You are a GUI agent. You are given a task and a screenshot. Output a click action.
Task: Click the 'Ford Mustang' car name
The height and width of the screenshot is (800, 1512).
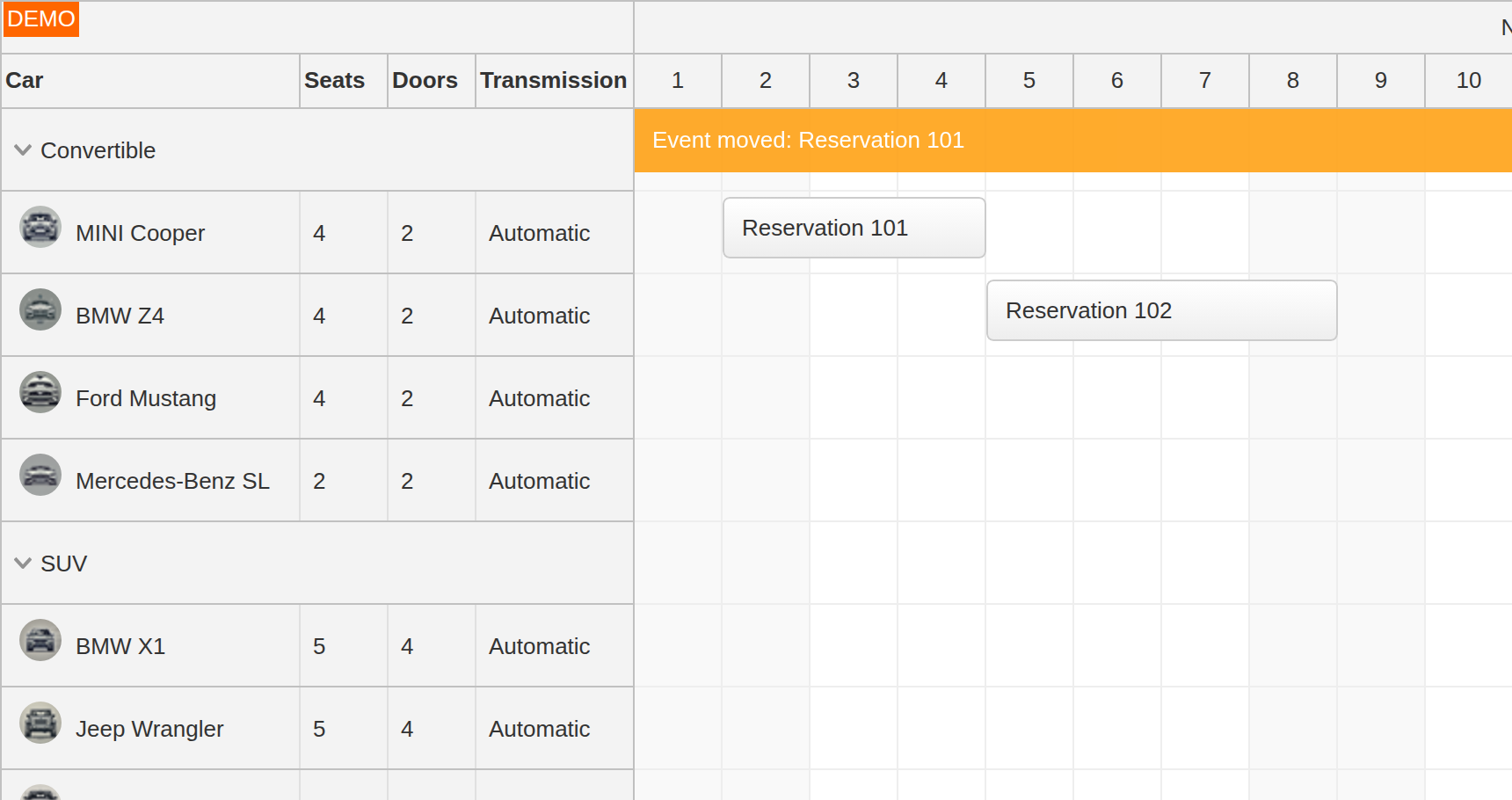146,398
